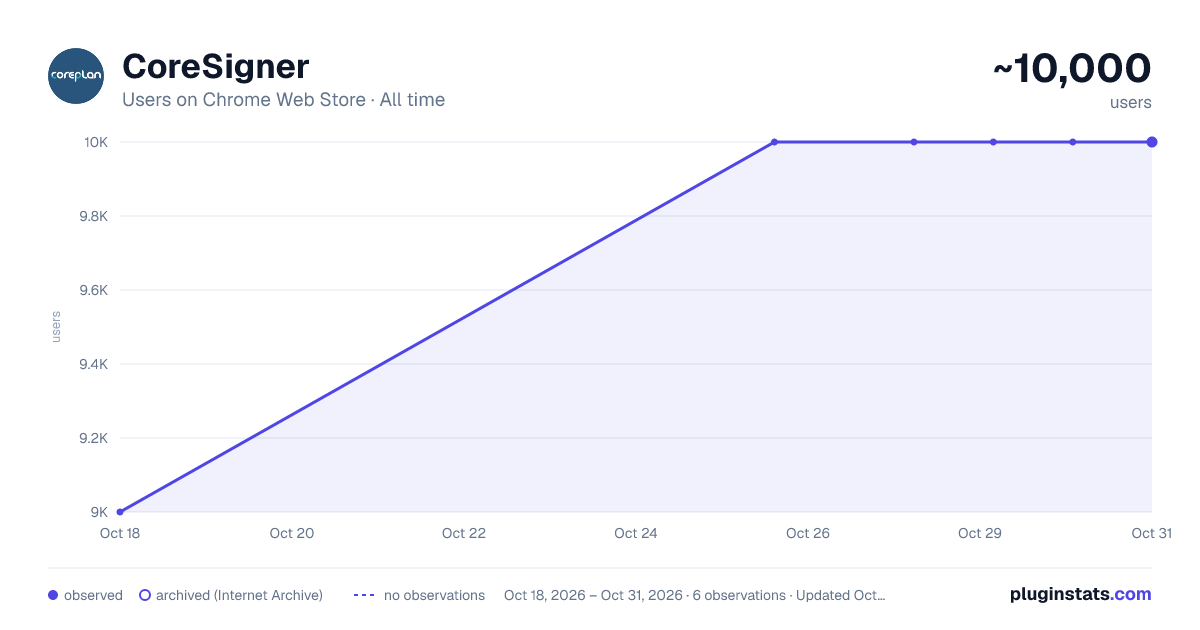Open the pluginstats.com link
This screenshot has height=630, width=1200.
[1080, 594]
